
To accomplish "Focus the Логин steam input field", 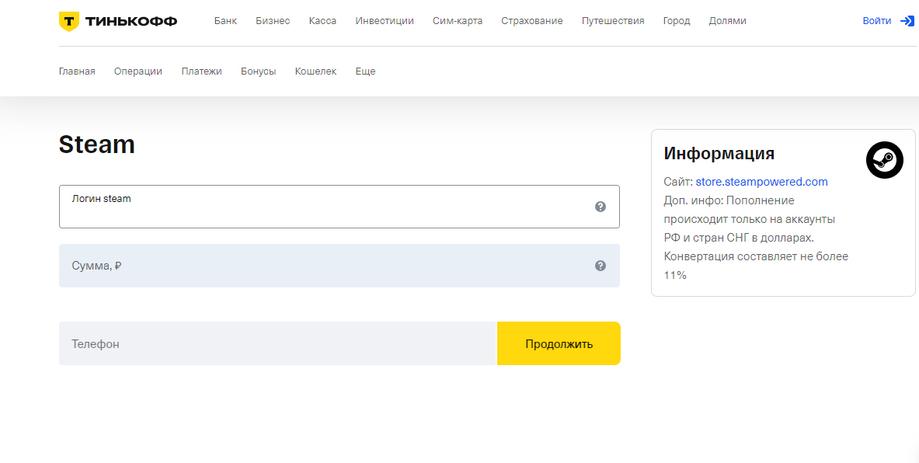I will tap(339, 207).
